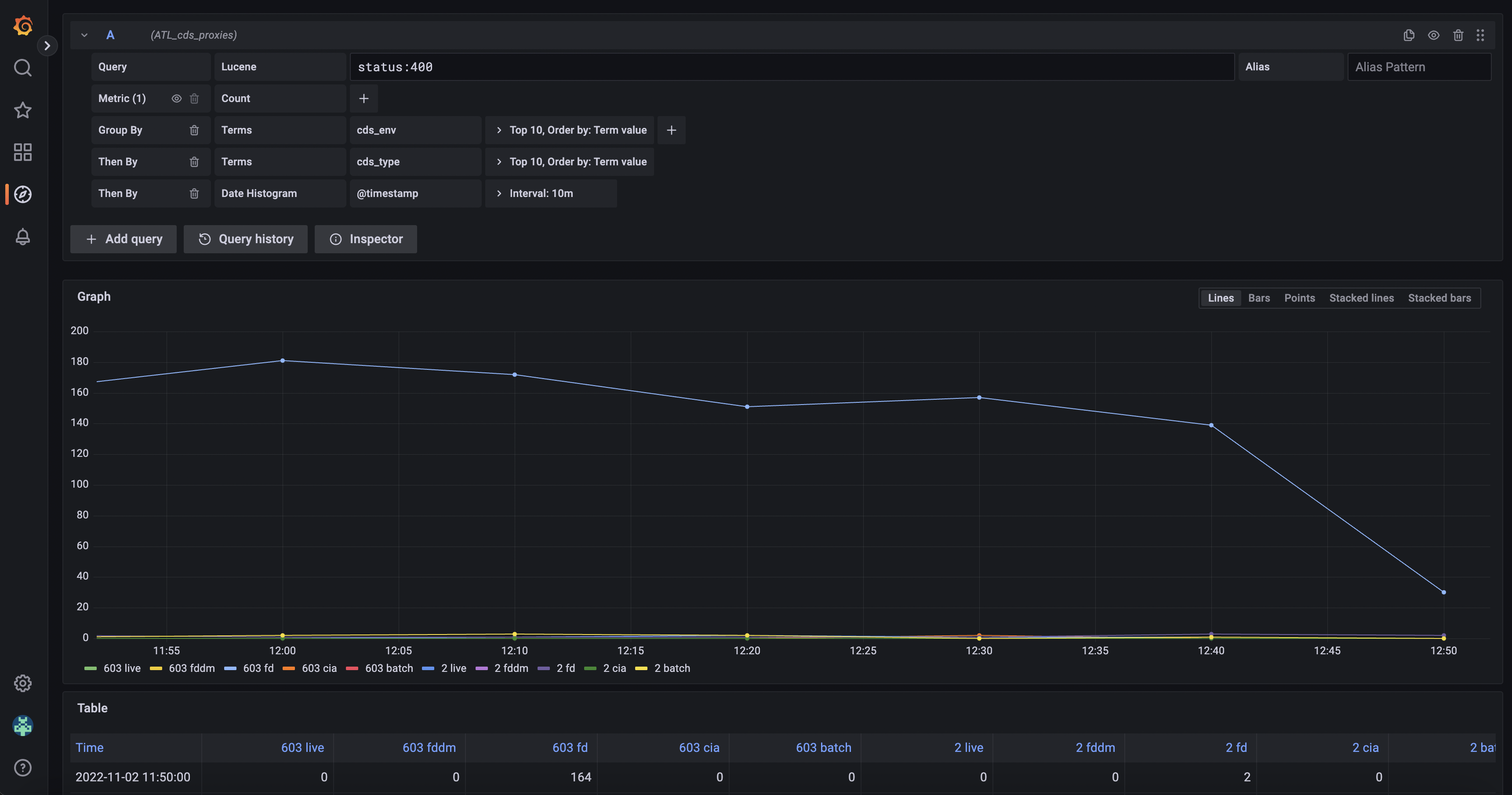Viewport: 1512px width, 795px height.
Task: Click the Add query button
Action: click(123, 239)
